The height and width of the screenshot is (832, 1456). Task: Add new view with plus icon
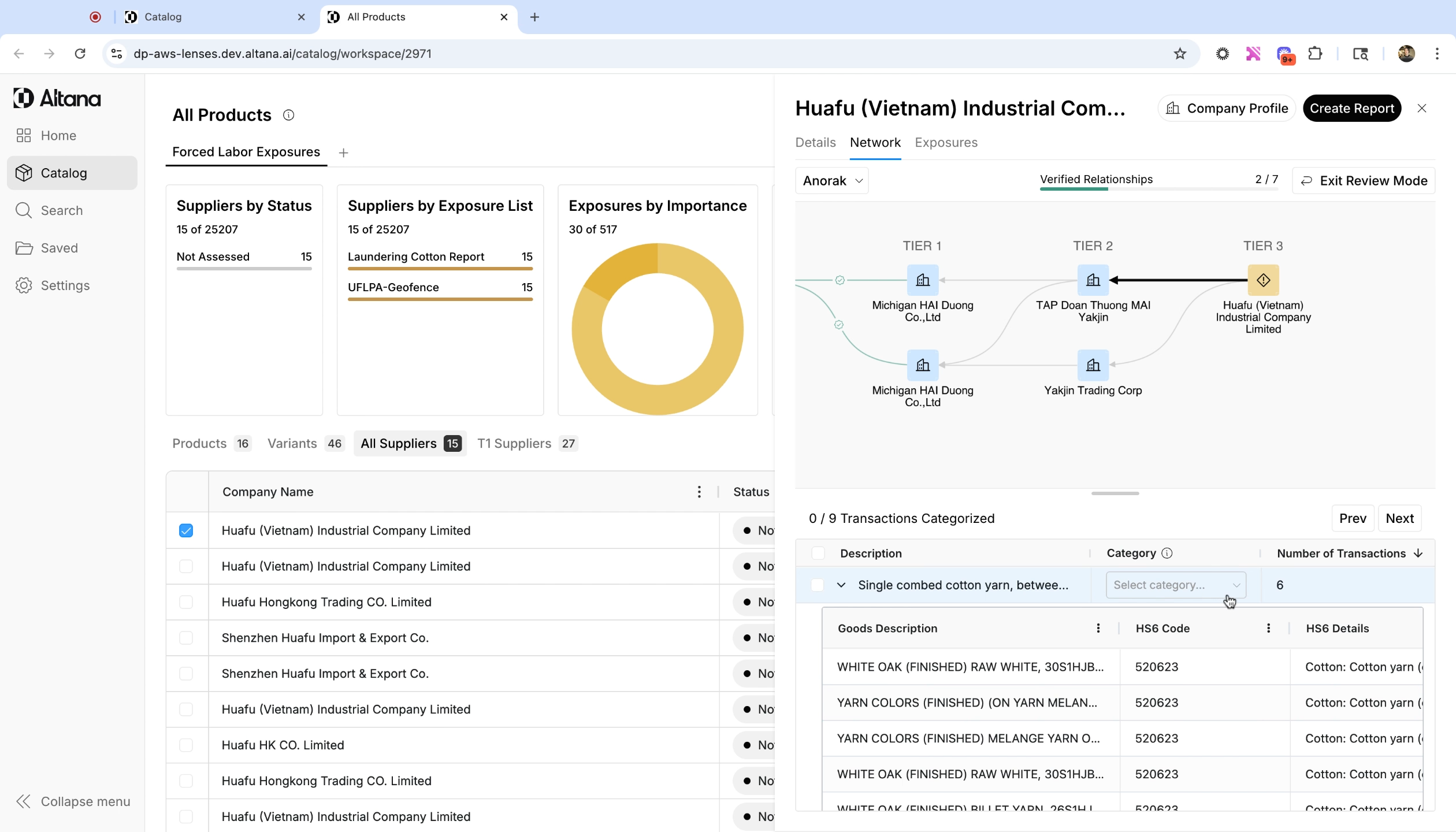point(344,153)
